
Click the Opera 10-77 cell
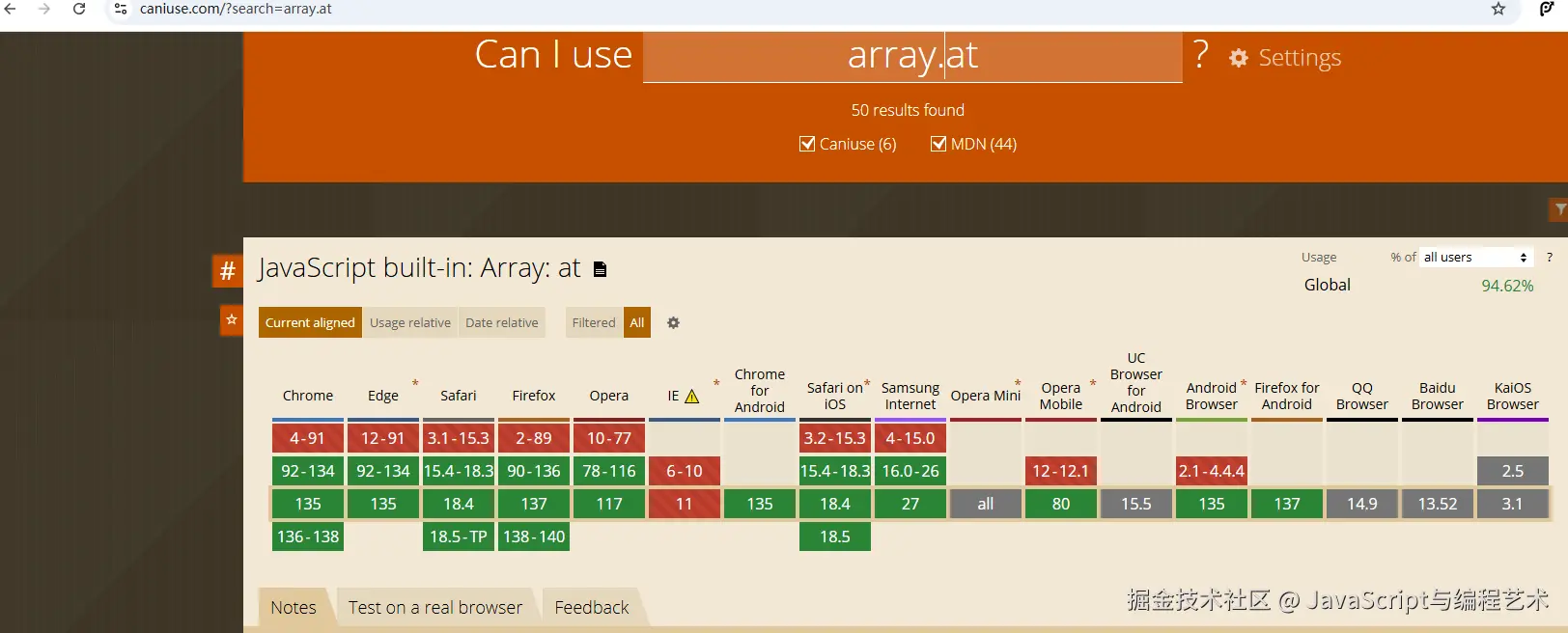pyautogui.click(x=609, y=438)
